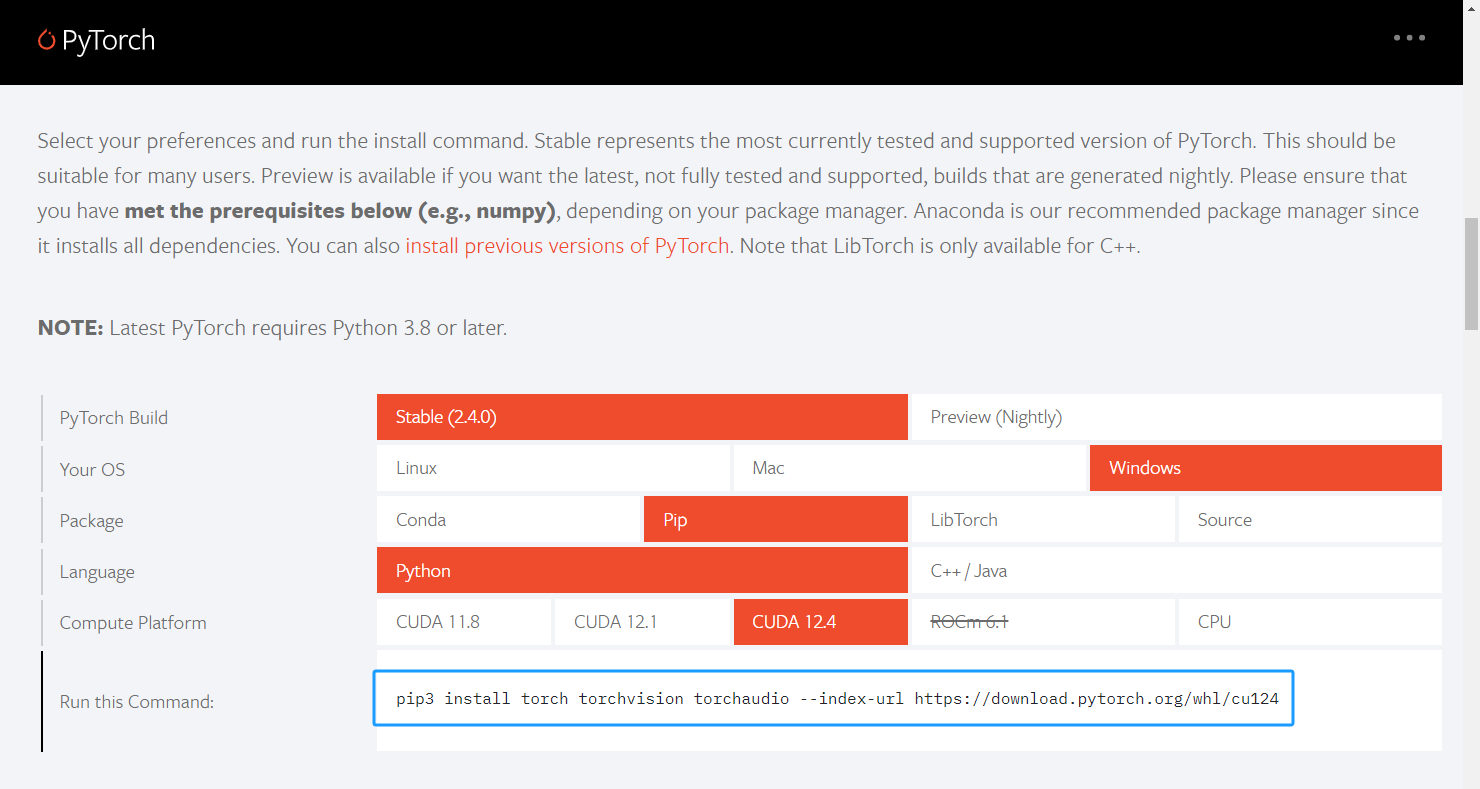Select CPU compute platform
Screen dimensions: 1480x789
[x=1309, y=622]
